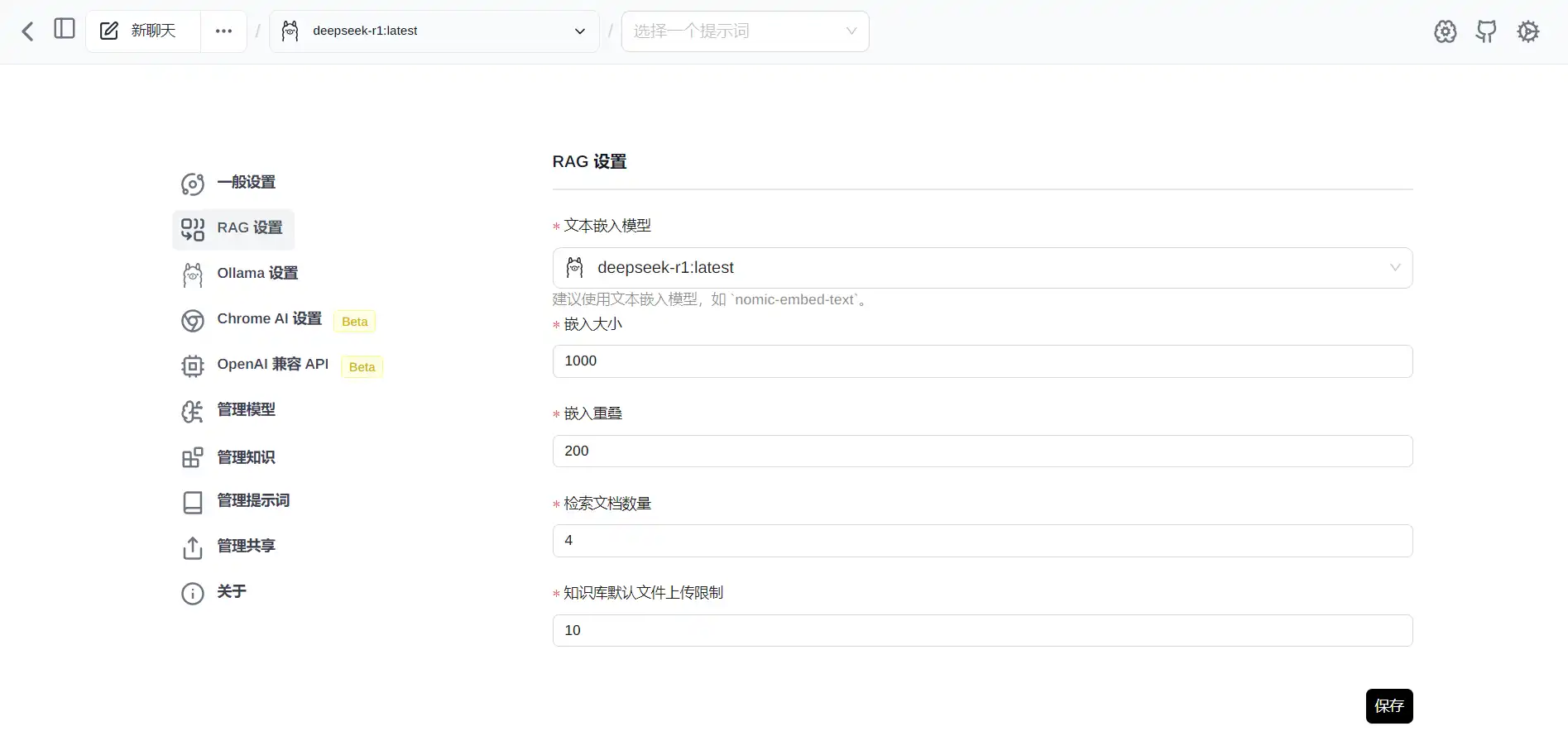This screenshot has height=731, width=1568.
Task: Click the 嵌入大小 input field showing 1000
Action: pyautogui.click(x=981, y=361)
